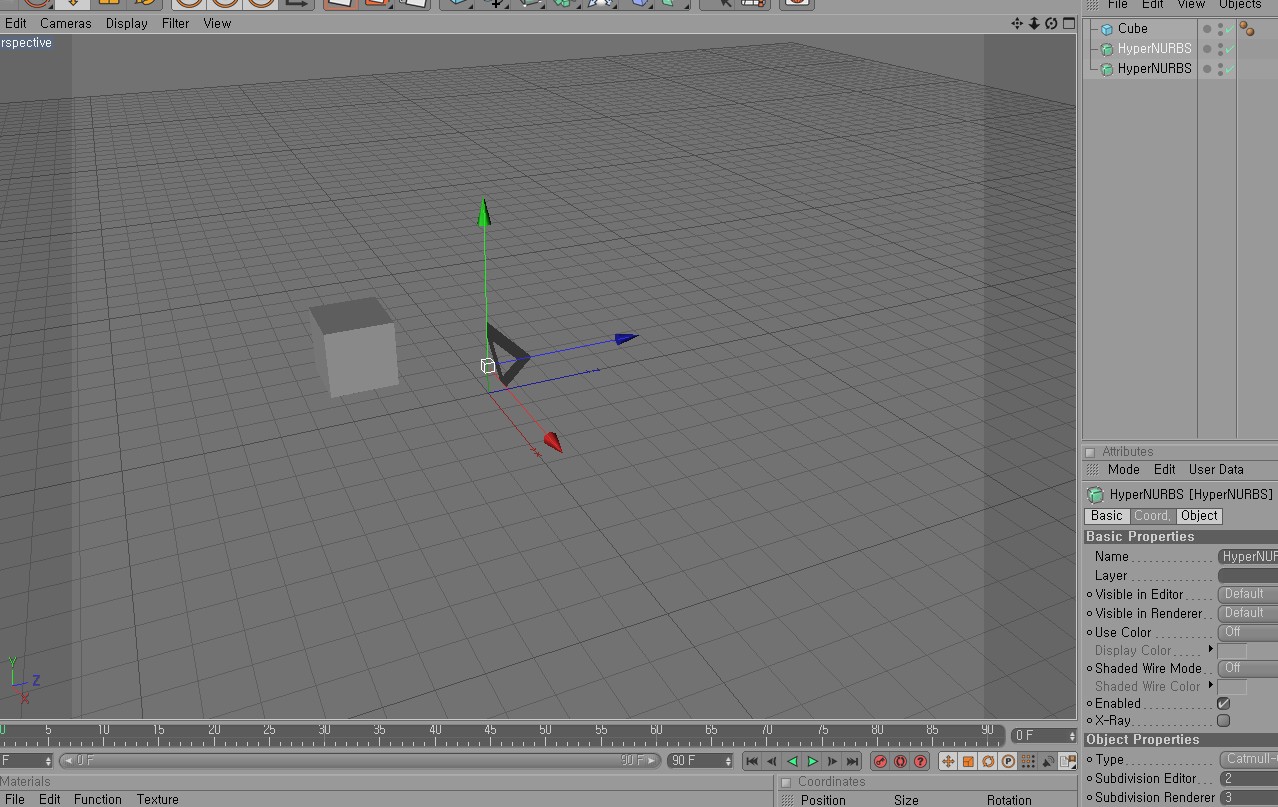Open subdivision Type dropdown
This screenshot has width=1278, height=807.
[1247, 759]
